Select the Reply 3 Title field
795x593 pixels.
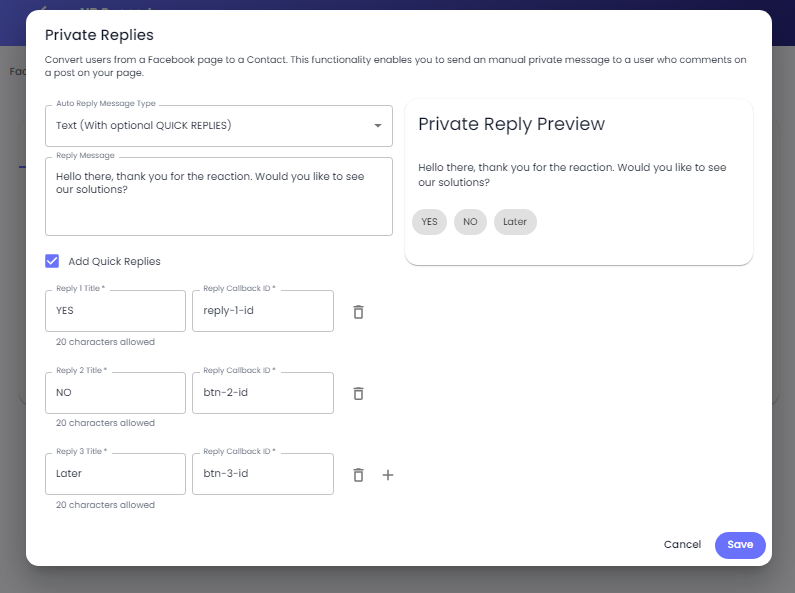pyautogui.click(x=116, y=474)
